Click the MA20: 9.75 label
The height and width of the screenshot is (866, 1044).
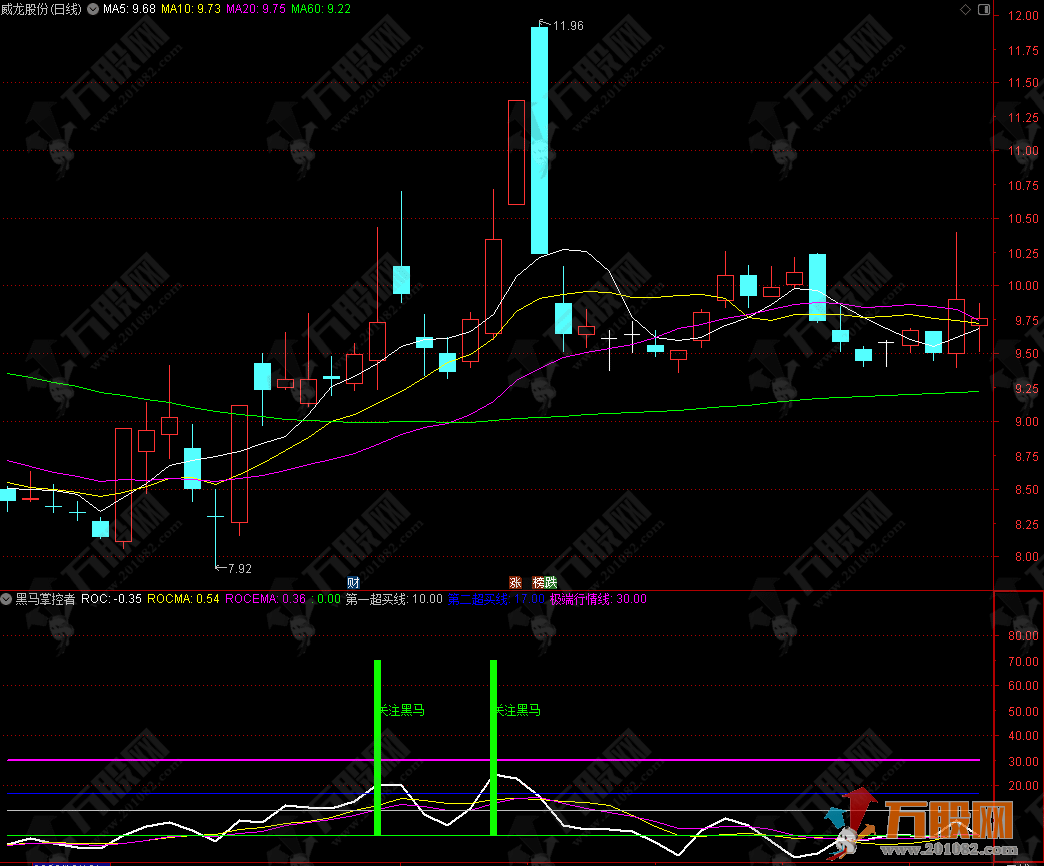tap(256, 9)
